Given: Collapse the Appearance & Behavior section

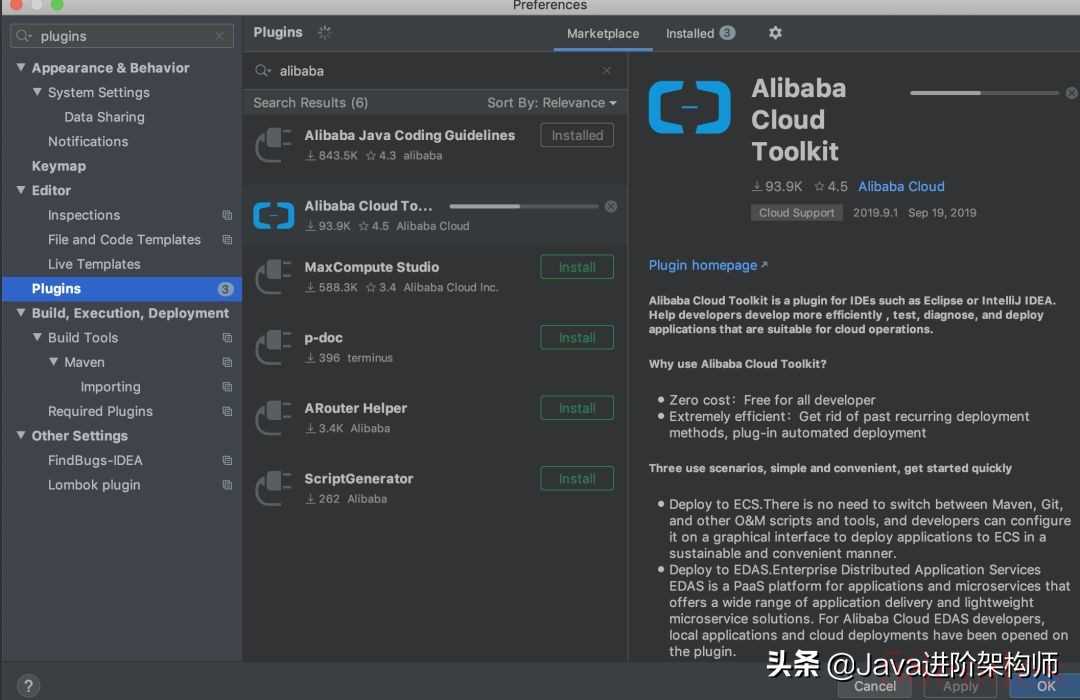Looking at the screenshot, I should [21, 68].
